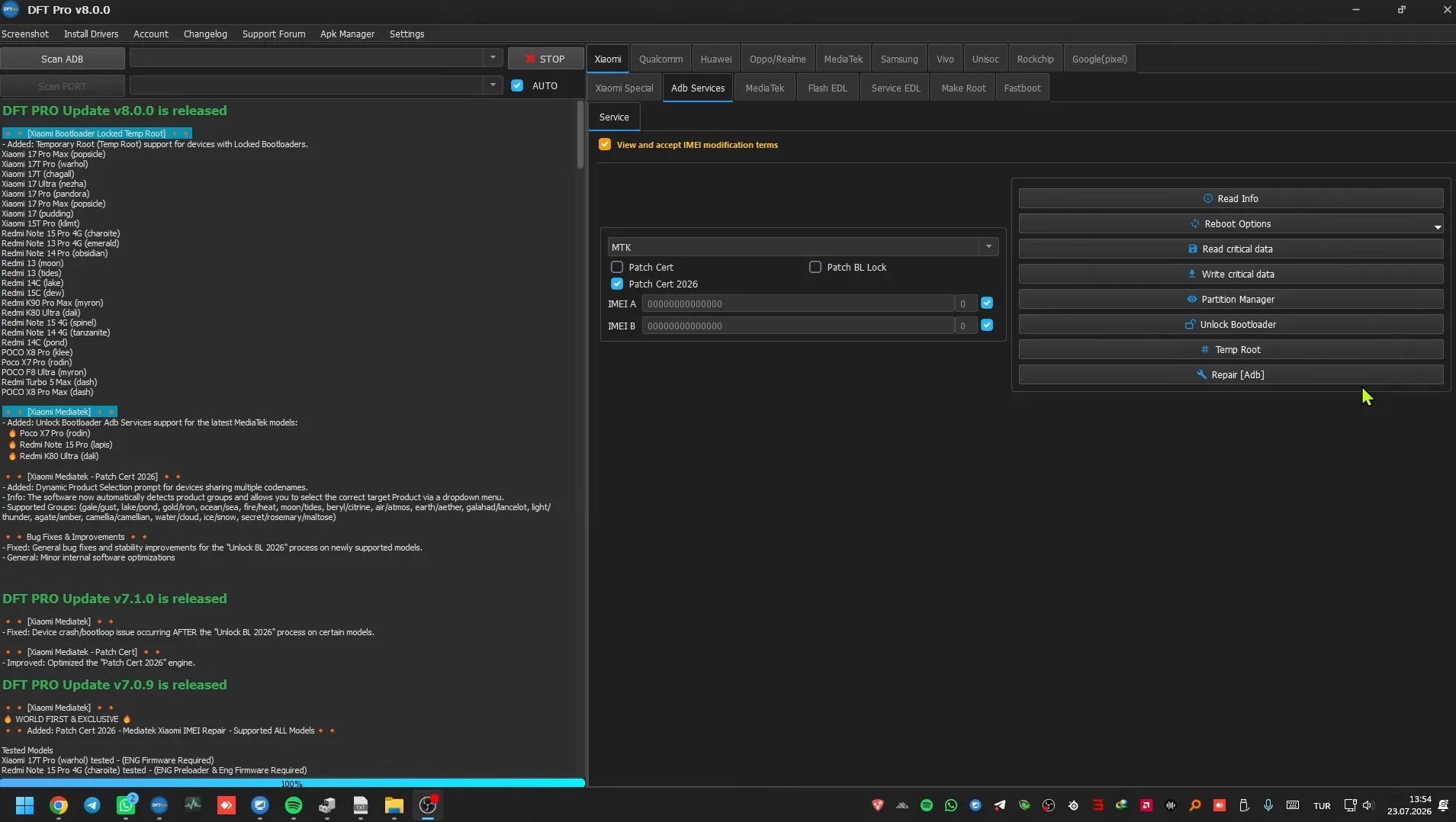Click the Scan PORT button
Viewport: 1456px width, 822px height.
pyautogui.click(x=63, y=86)
